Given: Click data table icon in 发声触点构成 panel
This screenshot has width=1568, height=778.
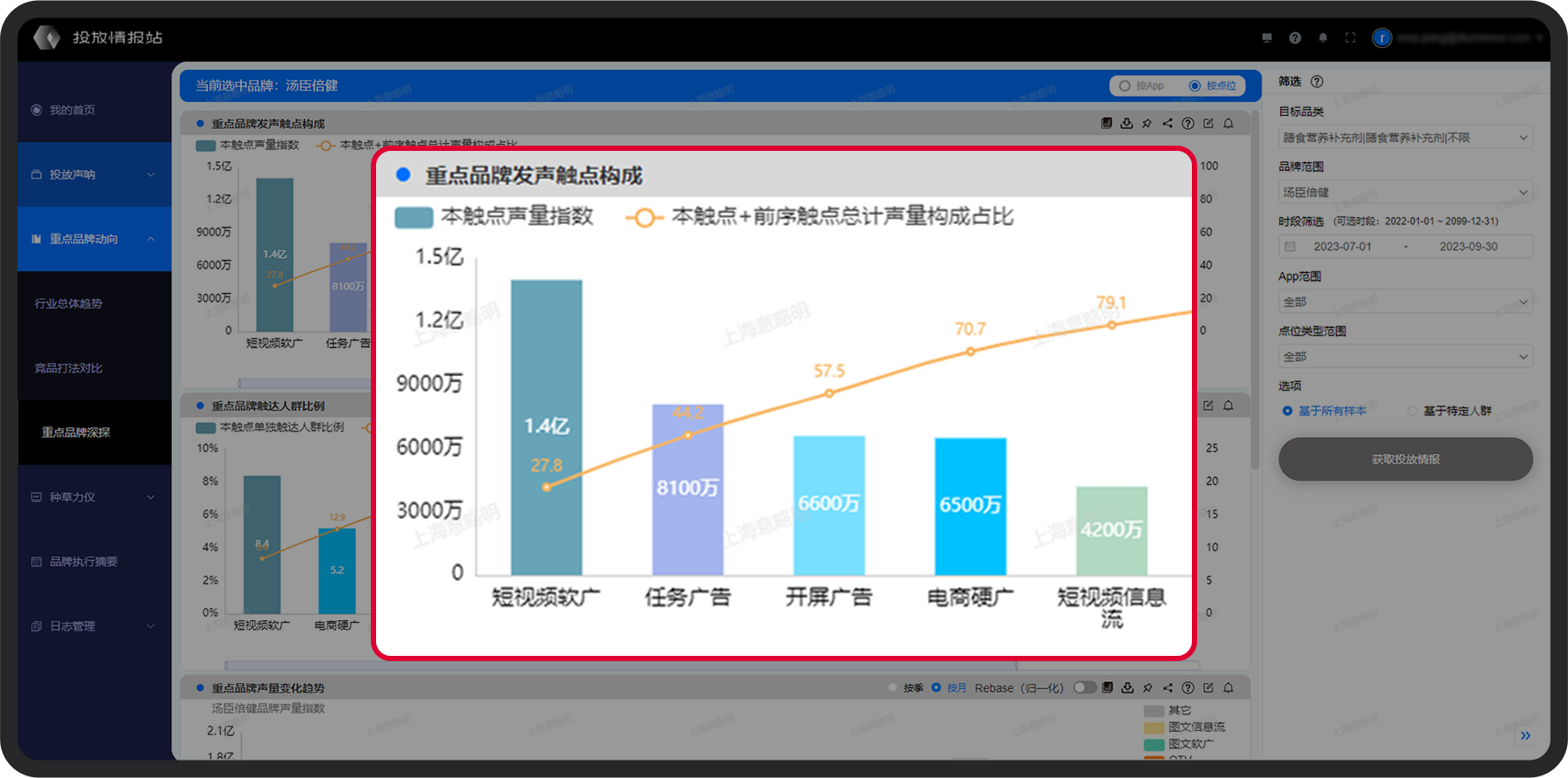Looking at the screenshot, I should click(x=1106, y=123).
